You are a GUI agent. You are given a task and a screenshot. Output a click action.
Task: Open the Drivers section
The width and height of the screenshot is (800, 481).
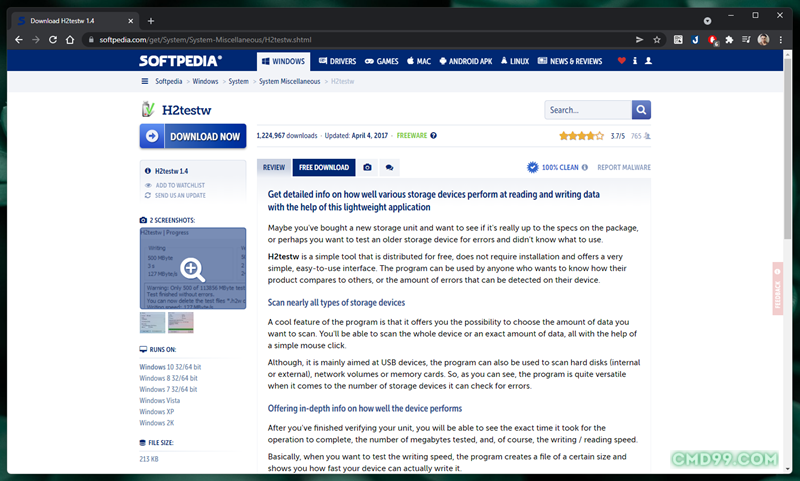337,61
